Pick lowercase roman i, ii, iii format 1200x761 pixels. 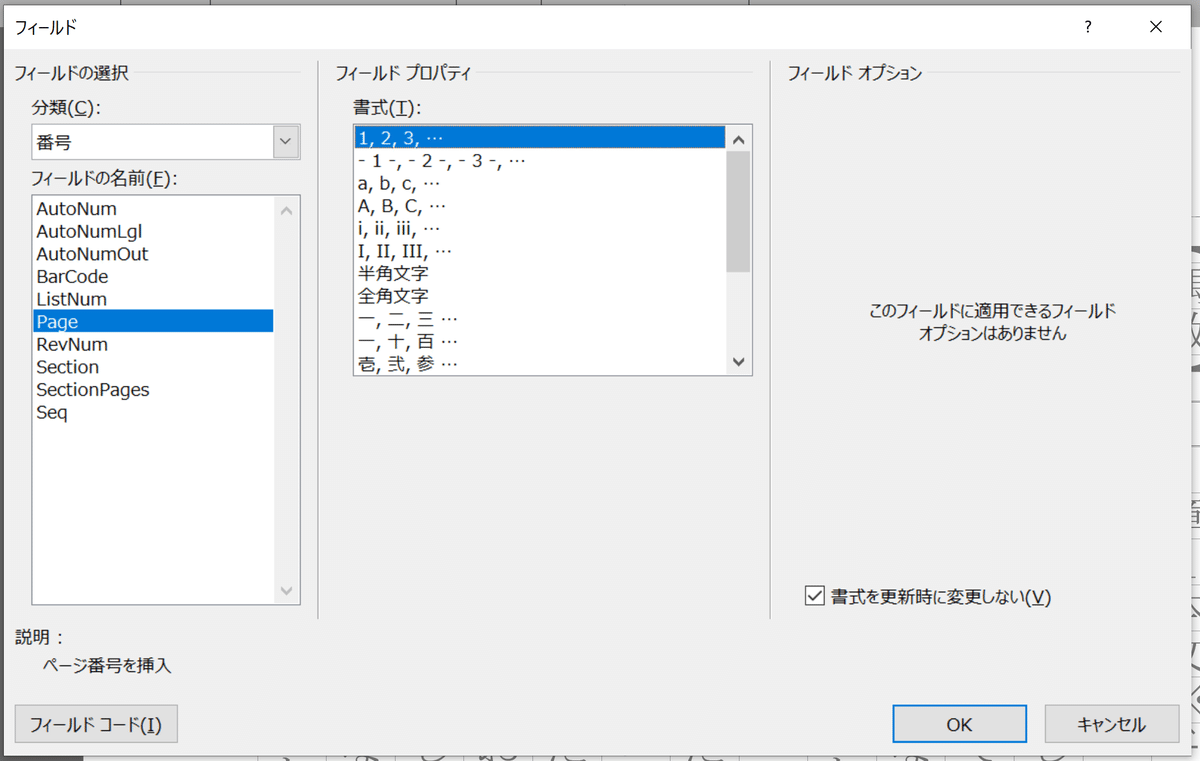pos(540,228)
